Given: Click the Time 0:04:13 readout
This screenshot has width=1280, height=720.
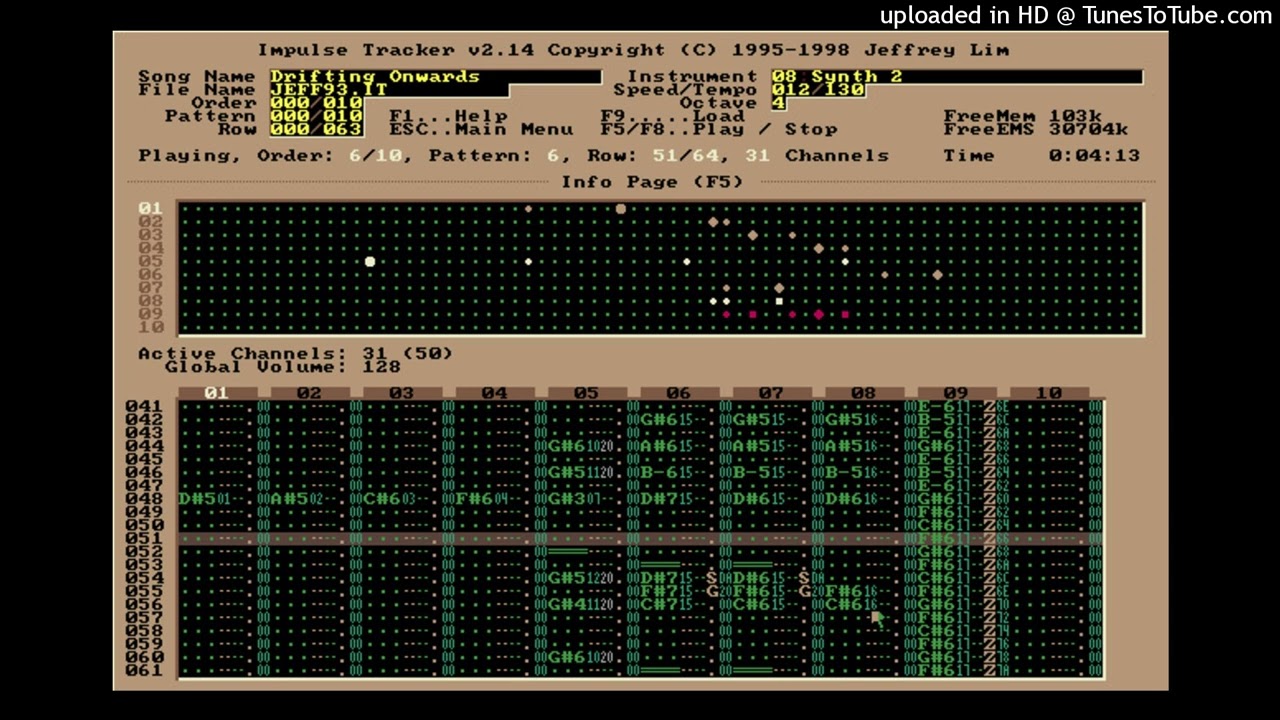Looking at the screenshot, I should (1041, 155).
